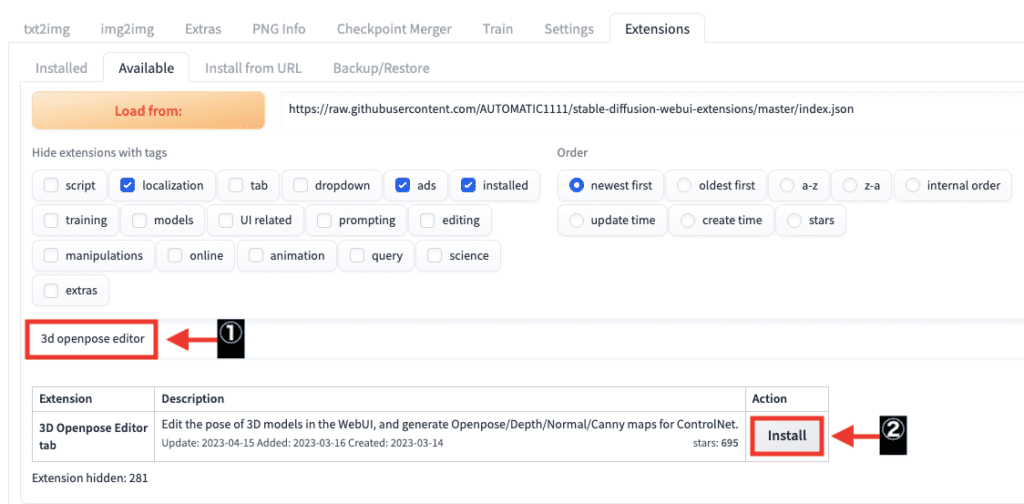
Task: Click the Load from button
Action: click(148, 110)
